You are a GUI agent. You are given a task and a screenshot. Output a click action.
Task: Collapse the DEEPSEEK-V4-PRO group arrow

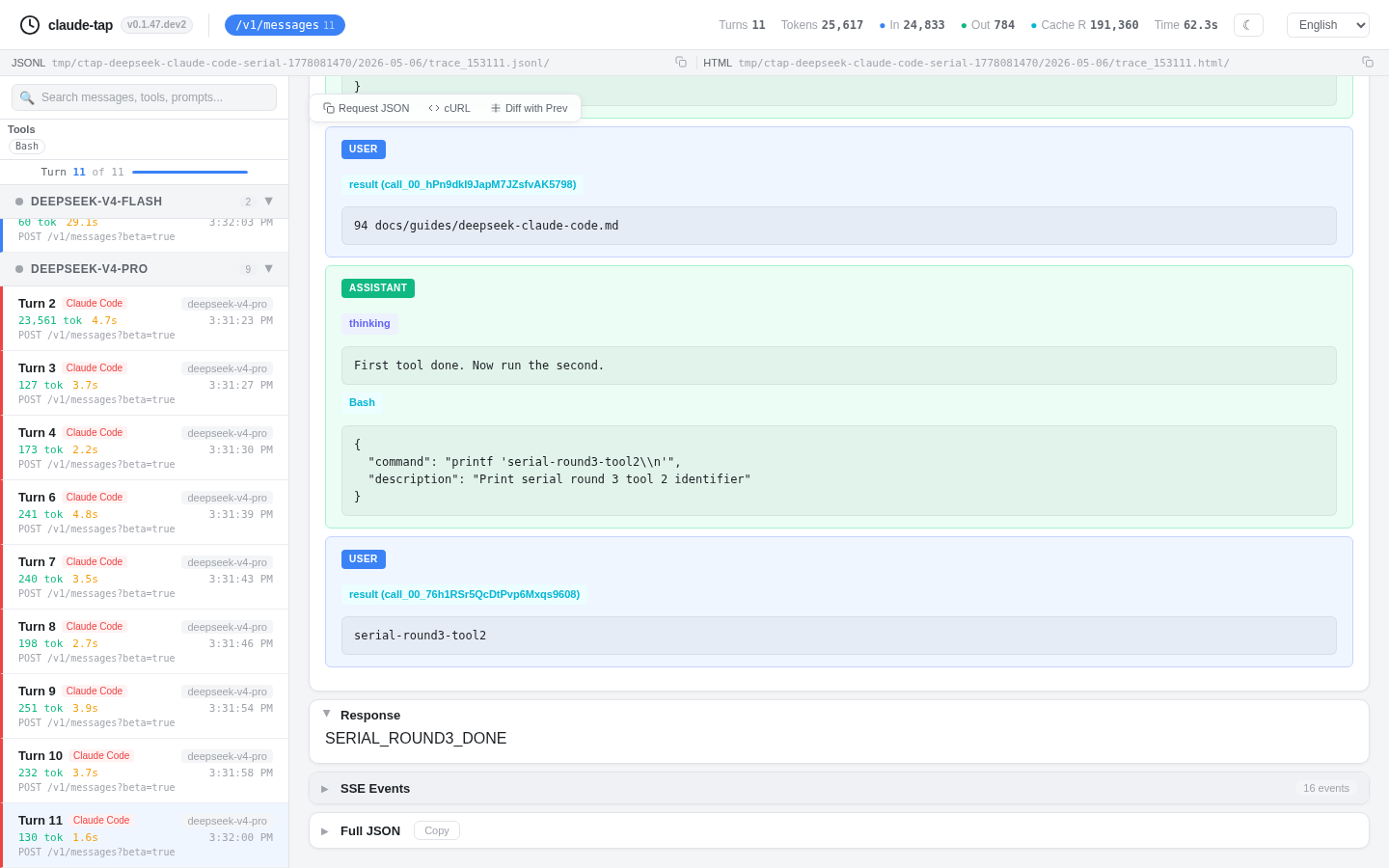268,269
